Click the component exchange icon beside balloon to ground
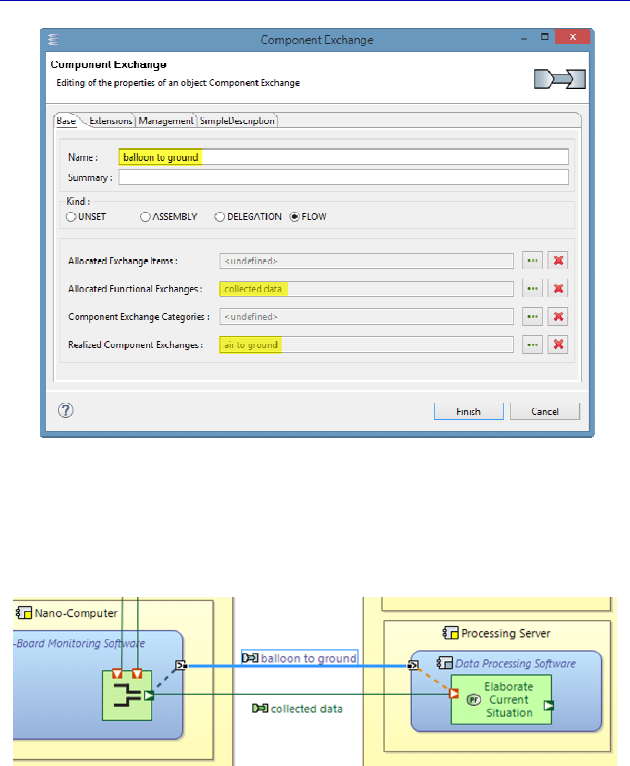Screen dimensions: 630x766 coord(250,658)
